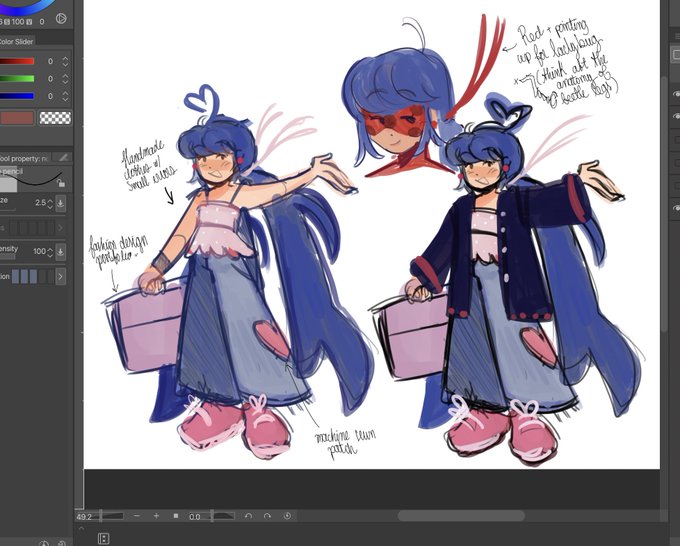Screen dimensions: 680x546
Task: Click the blue channel value field
Action: (x=50, y=96)
